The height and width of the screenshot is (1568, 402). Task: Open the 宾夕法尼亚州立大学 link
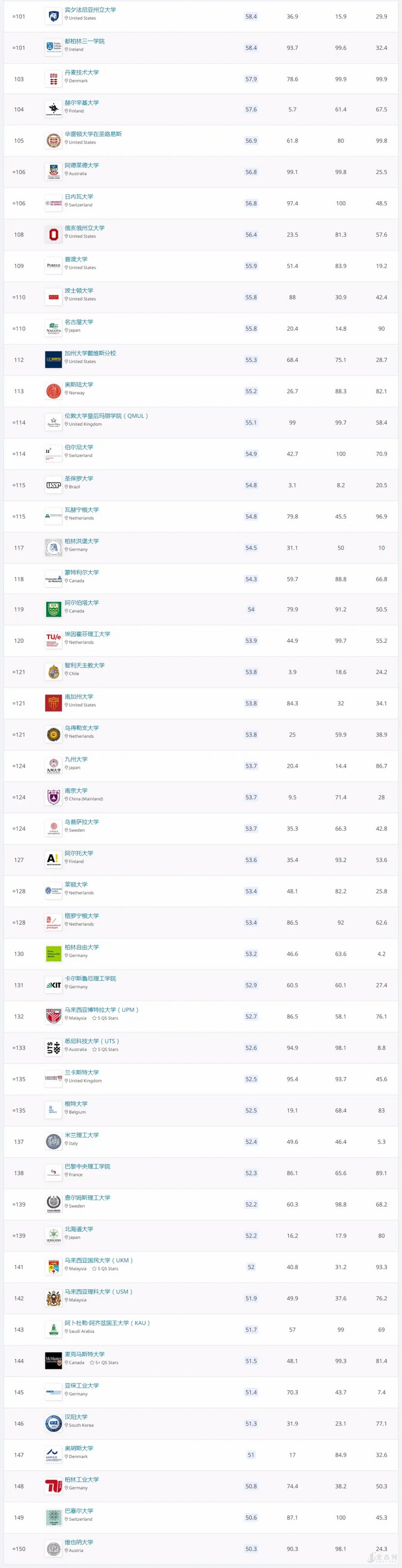pyautogui.click(x=90, y=10)
